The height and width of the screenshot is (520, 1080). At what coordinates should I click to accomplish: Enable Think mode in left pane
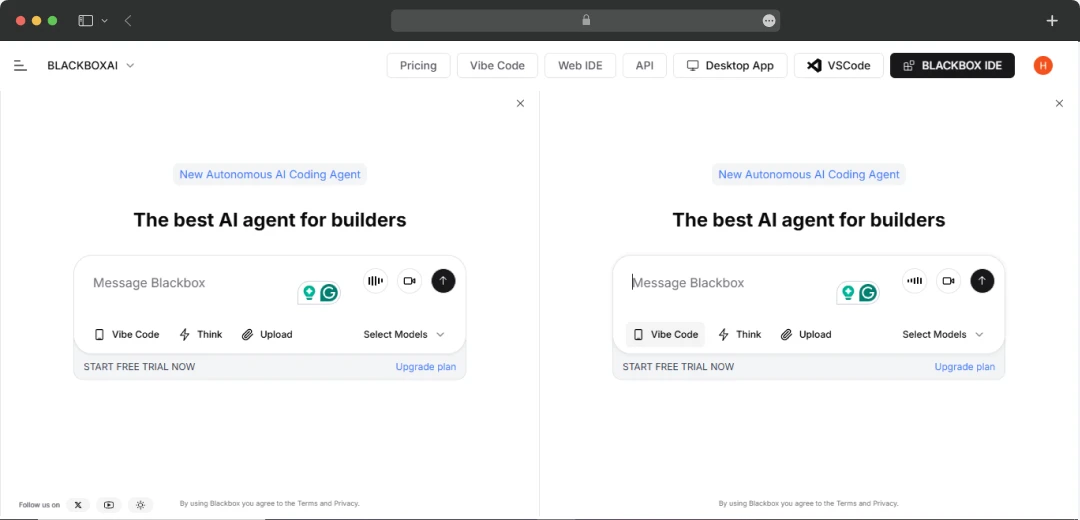point(200,335)
